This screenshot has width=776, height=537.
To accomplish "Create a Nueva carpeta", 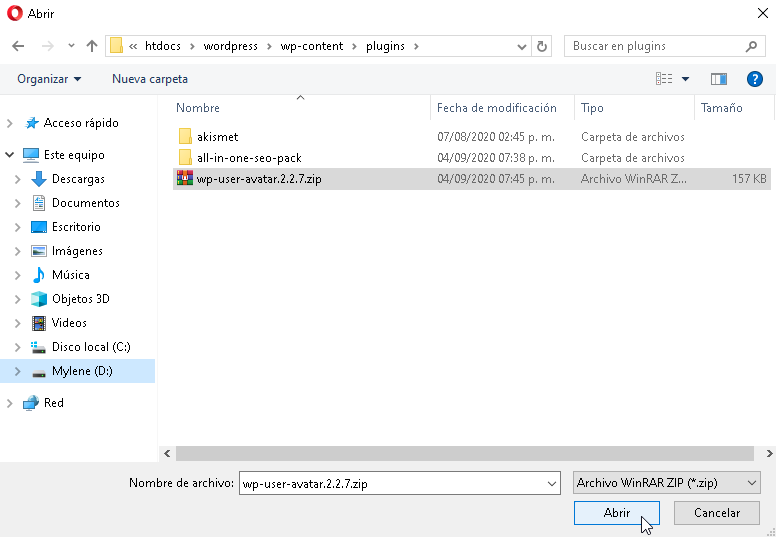I will coord(150,79).
